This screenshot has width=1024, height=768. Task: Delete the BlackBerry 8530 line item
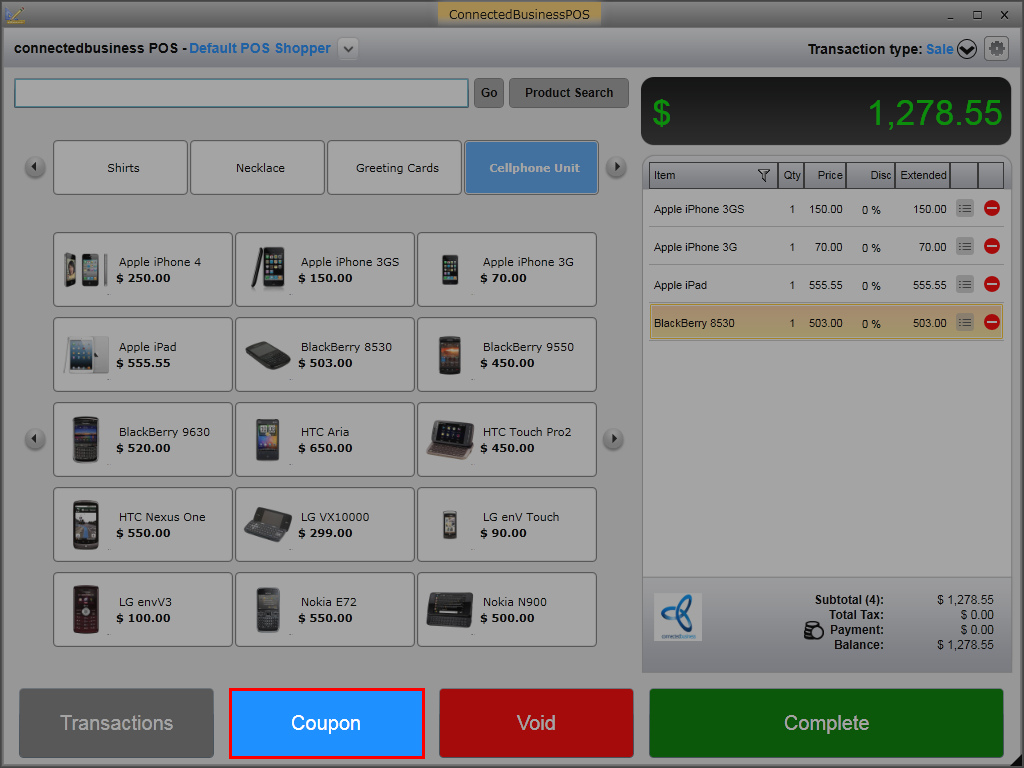click(991, 323)
